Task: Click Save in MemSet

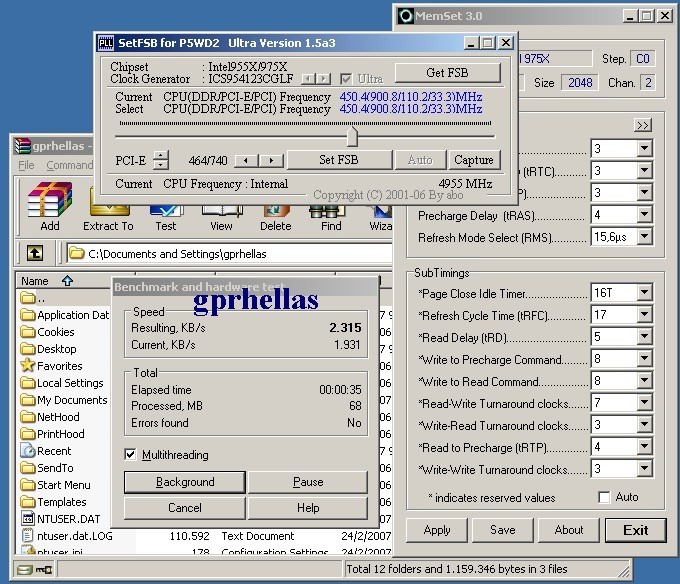Action: point(503,530)
